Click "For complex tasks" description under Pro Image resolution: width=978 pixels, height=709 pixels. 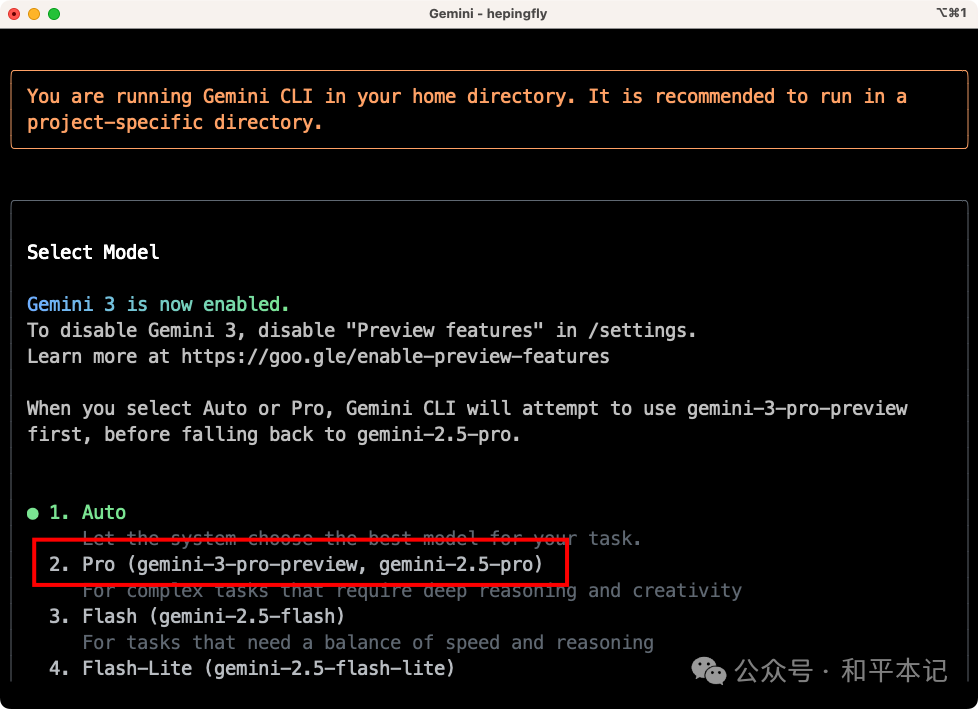(411, 591)
